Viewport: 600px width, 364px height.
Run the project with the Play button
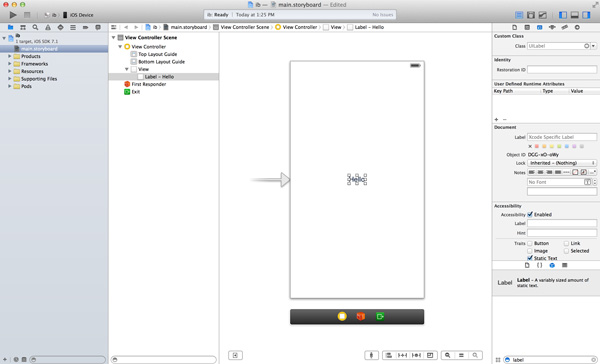pos(13,15)
